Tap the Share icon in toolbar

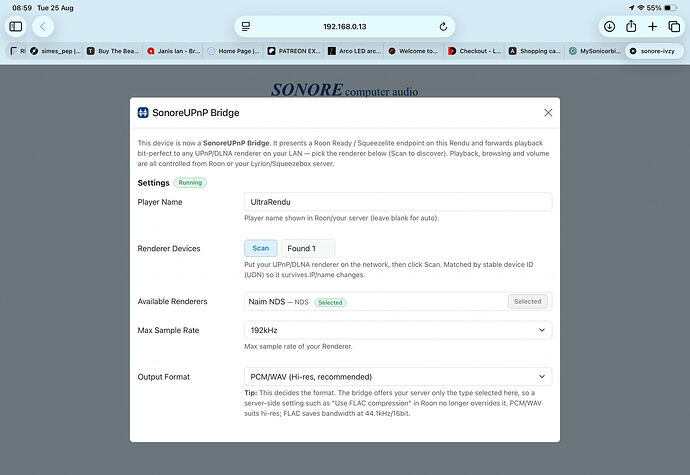(x=631, y=26)
